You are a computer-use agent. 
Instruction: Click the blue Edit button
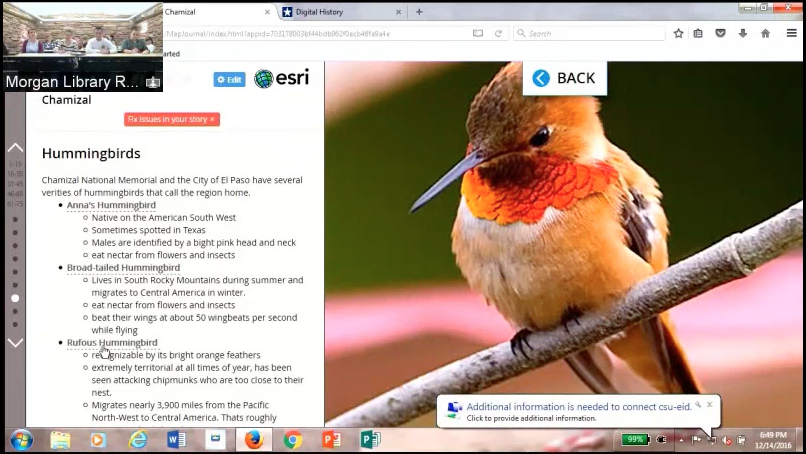click(x=229, y=79)
